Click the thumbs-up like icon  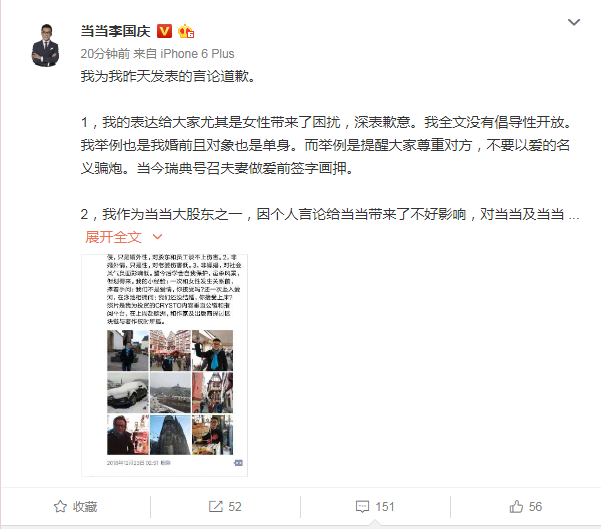coord(516,506)
